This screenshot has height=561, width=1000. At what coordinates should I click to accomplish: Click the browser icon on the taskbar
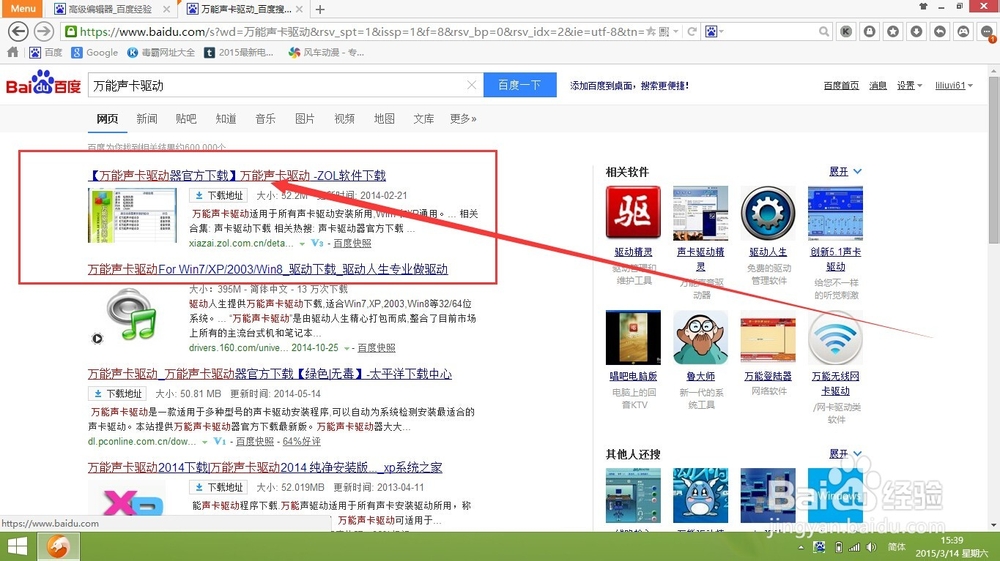pyautogui.click(x=58, y=547)
